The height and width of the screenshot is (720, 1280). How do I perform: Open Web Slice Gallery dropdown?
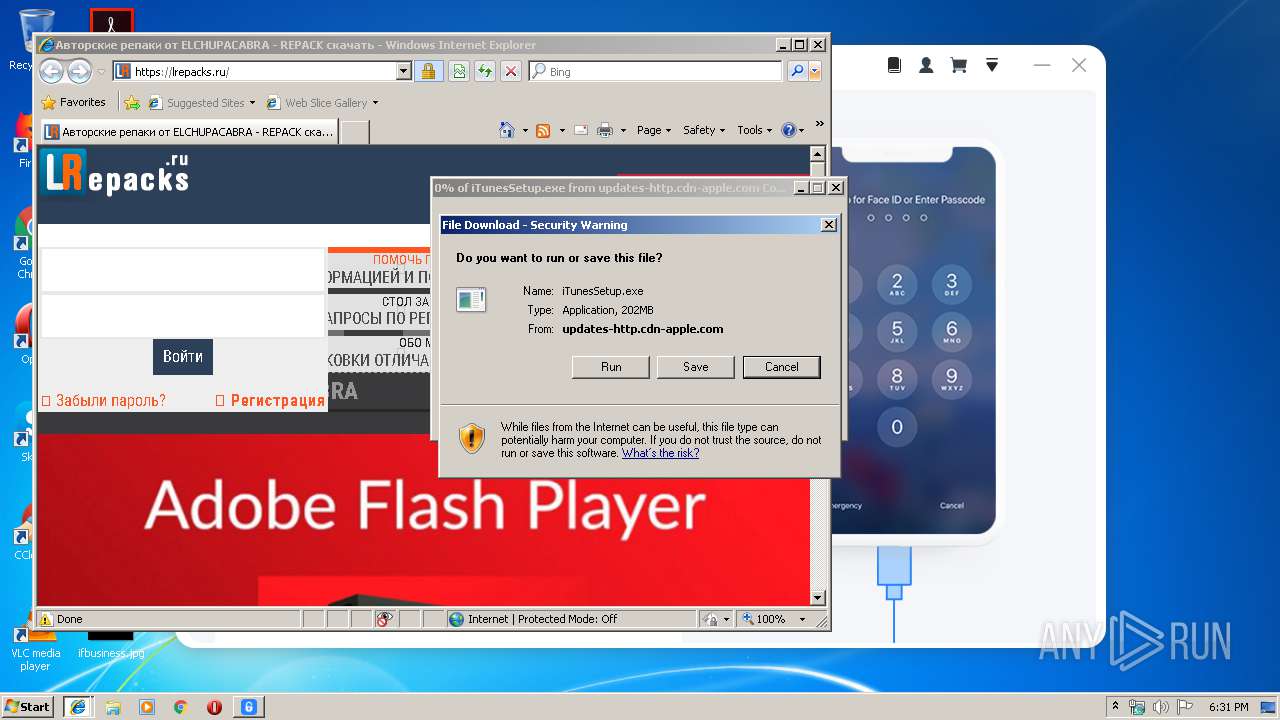coord(322,102)
